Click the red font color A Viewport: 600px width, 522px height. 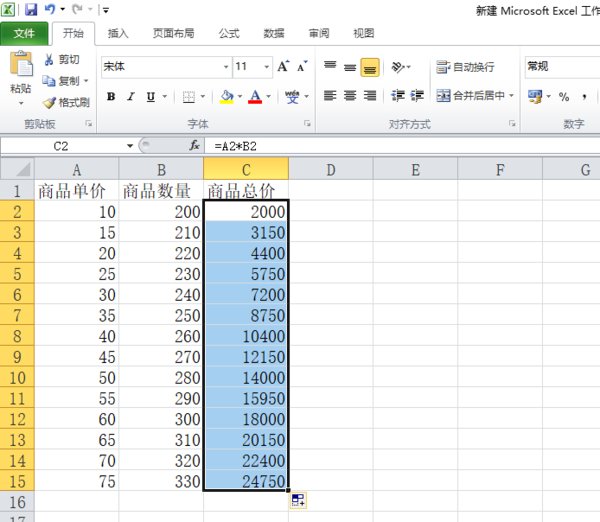(255, 97)
